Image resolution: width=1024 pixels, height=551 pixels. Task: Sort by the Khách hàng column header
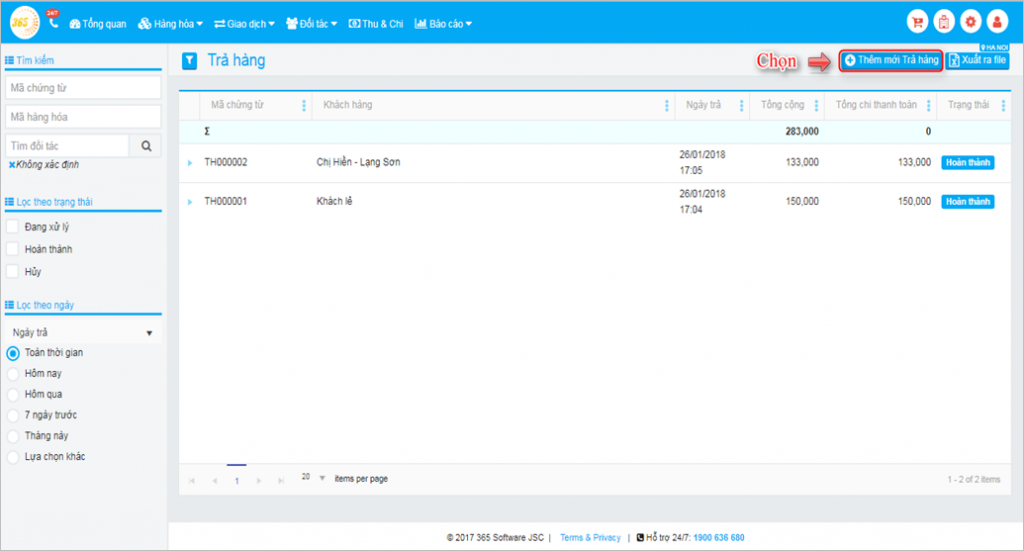coord(347,105)
